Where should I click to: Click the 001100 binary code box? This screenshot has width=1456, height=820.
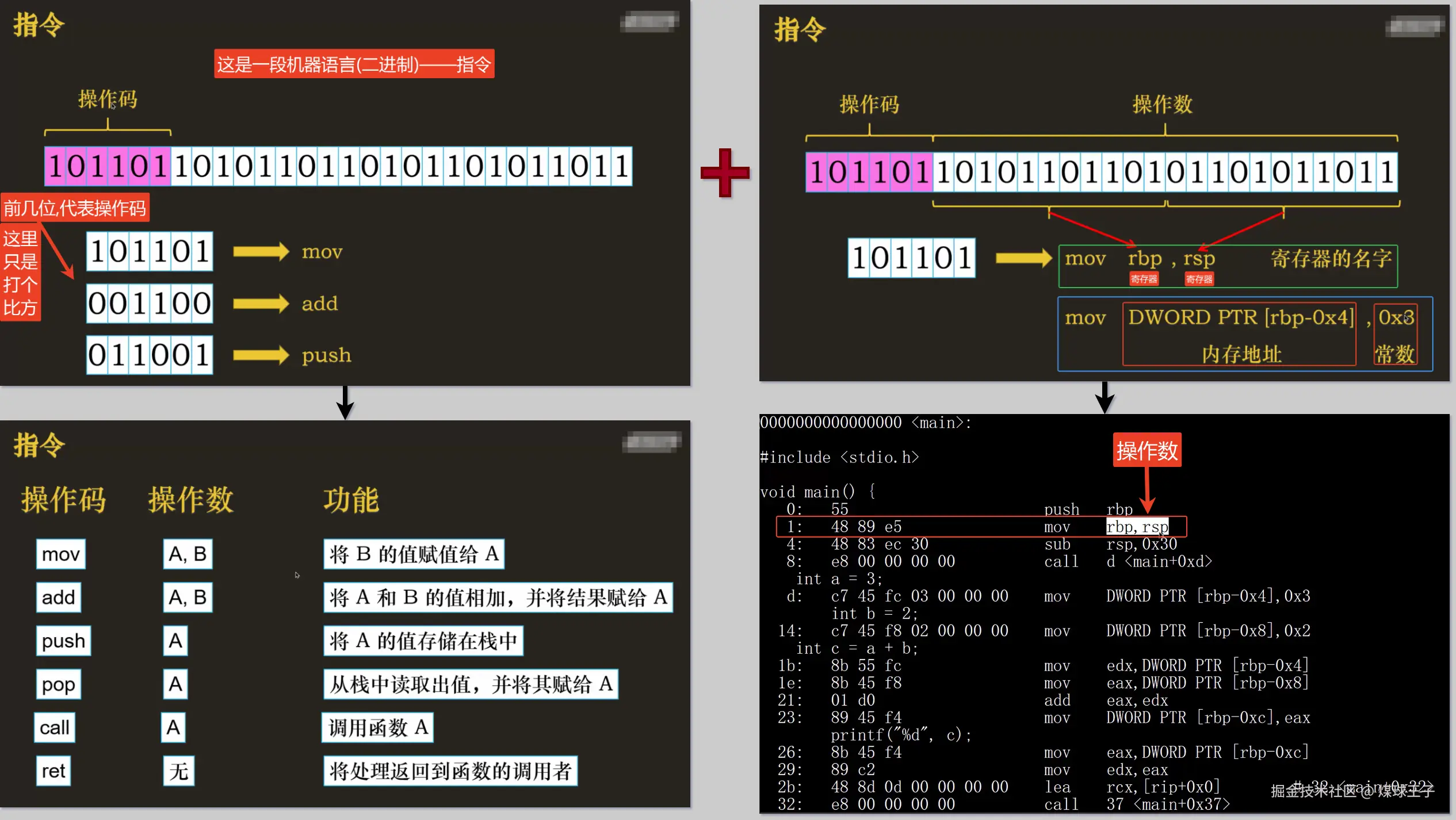point(150,303)
